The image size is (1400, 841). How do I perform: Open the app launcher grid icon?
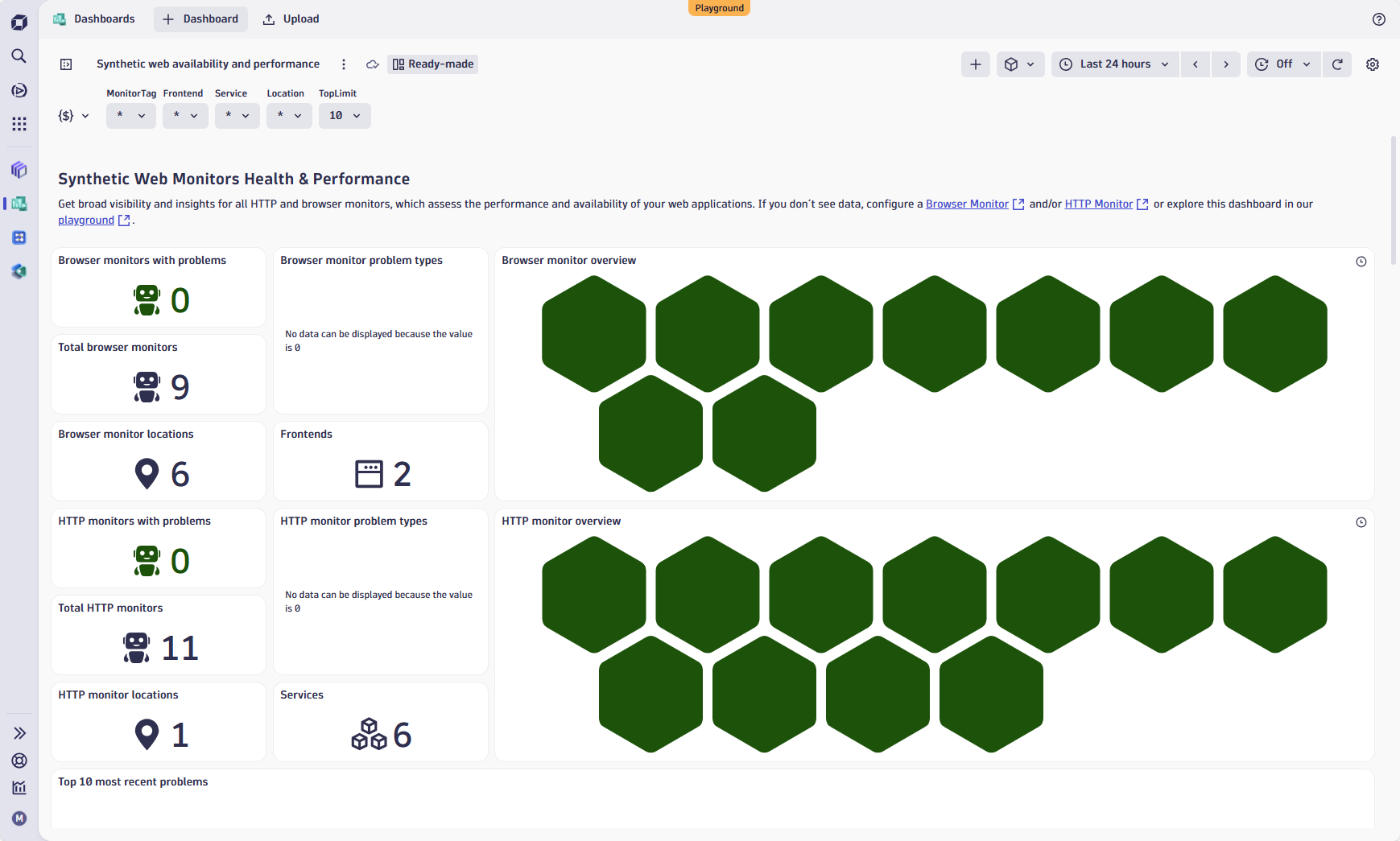click(x=19, y=123)
